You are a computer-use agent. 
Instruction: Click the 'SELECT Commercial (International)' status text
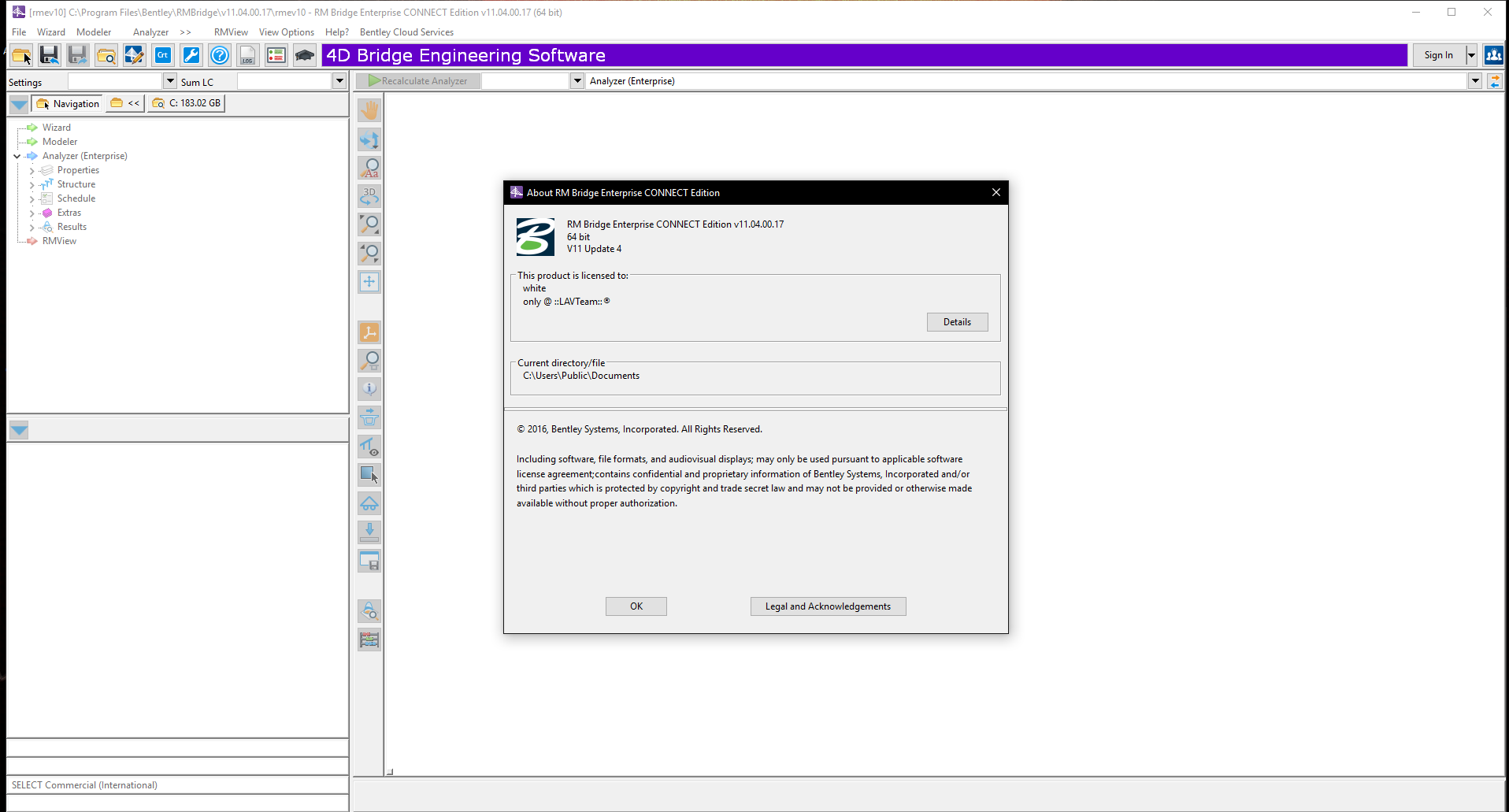click(84, 785)
